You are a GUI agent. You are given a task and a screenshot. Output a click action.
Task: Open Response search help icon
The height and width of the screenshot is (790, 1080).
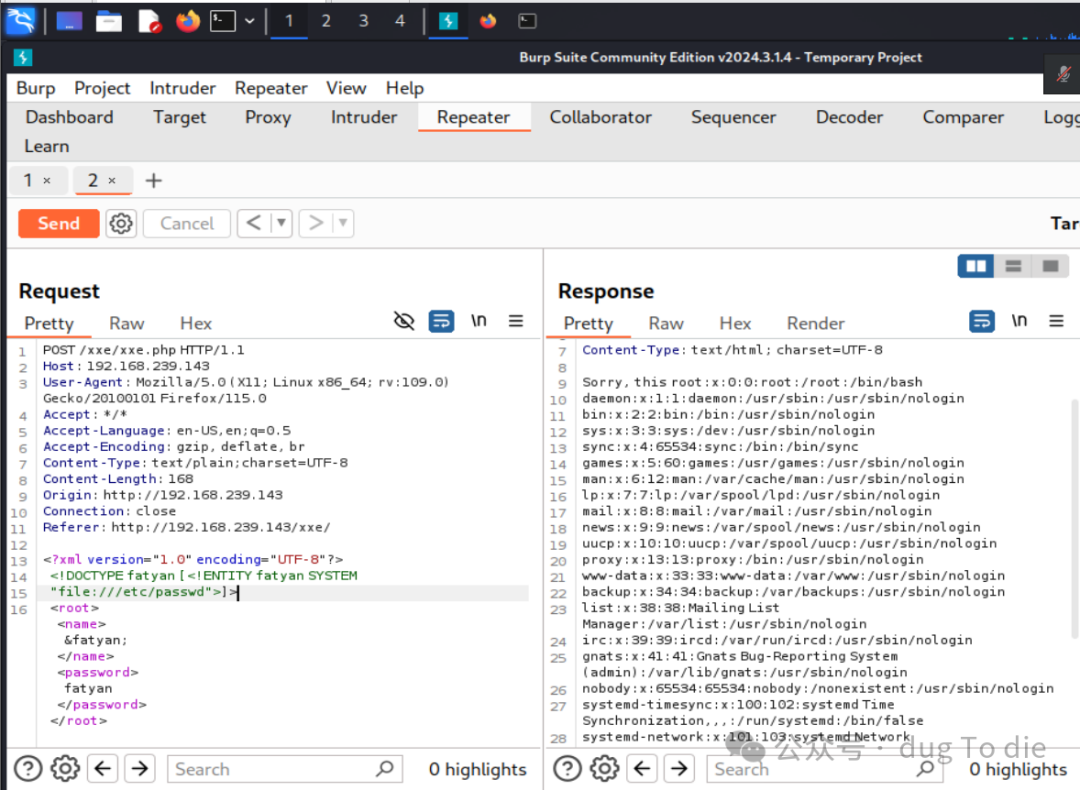(x=568, y=768)
